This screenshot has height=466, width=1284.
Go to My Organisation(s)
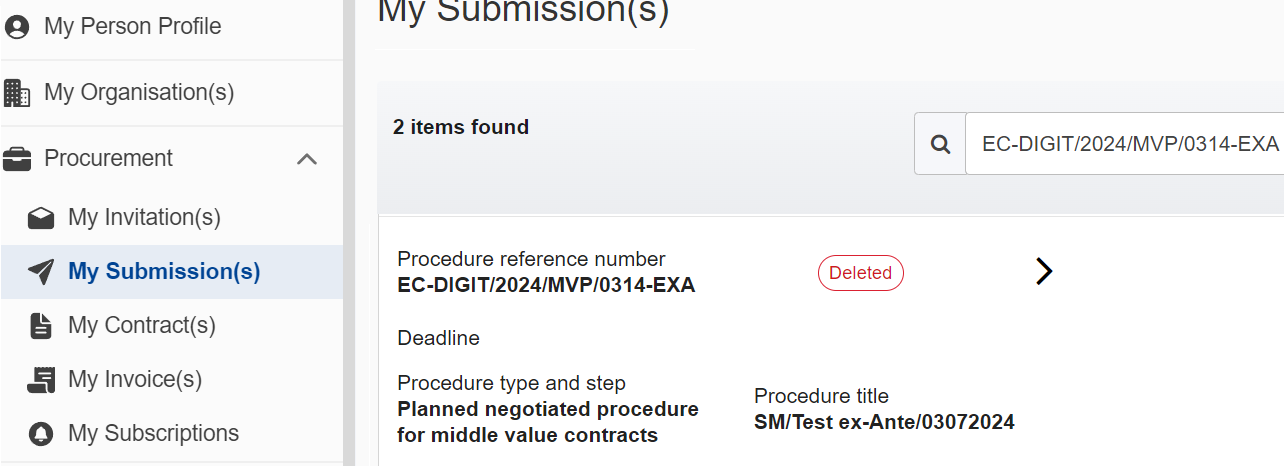tap(139, 93)
